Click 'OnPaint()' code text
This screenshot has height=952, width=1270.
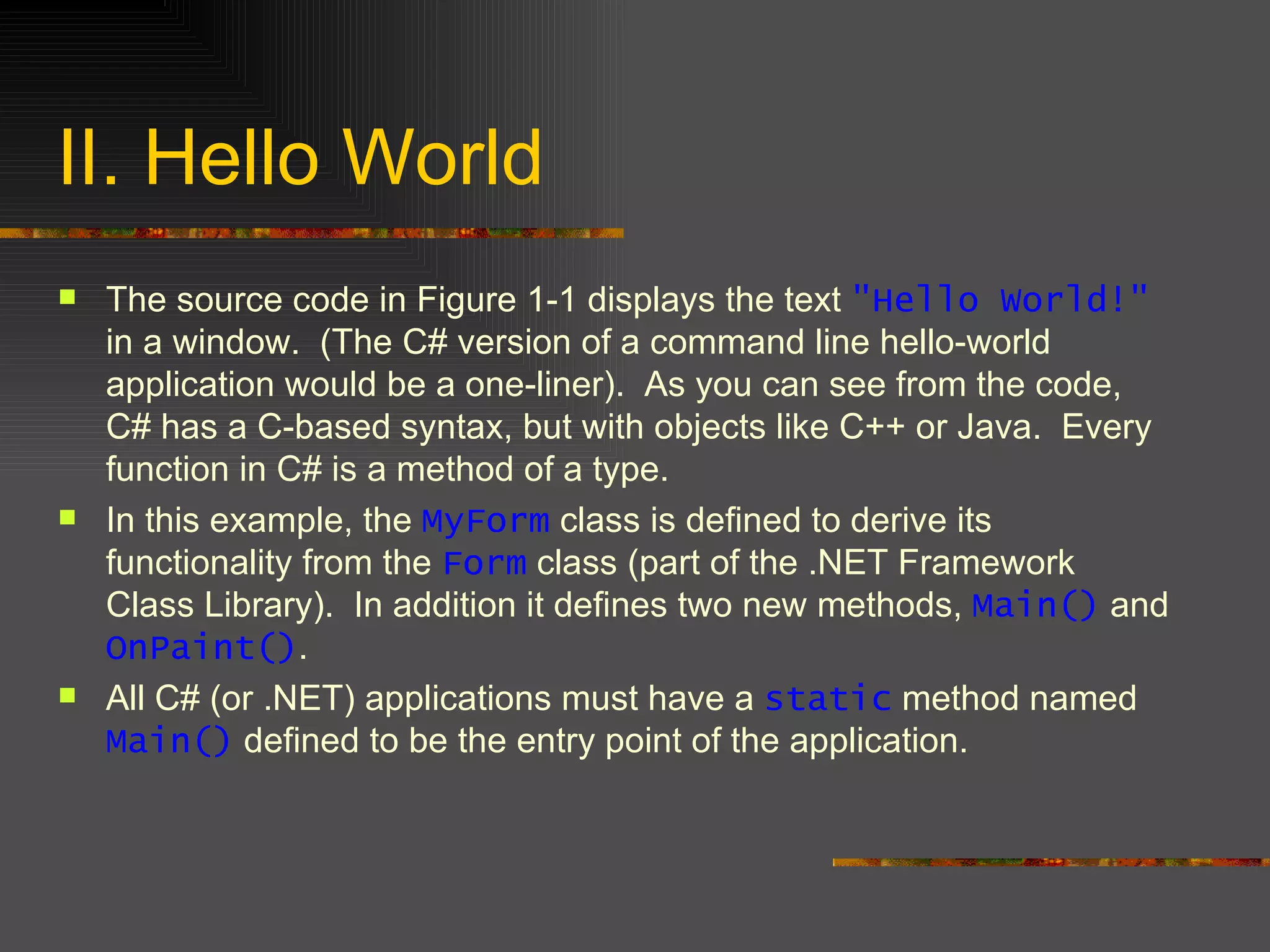point(200,648)
